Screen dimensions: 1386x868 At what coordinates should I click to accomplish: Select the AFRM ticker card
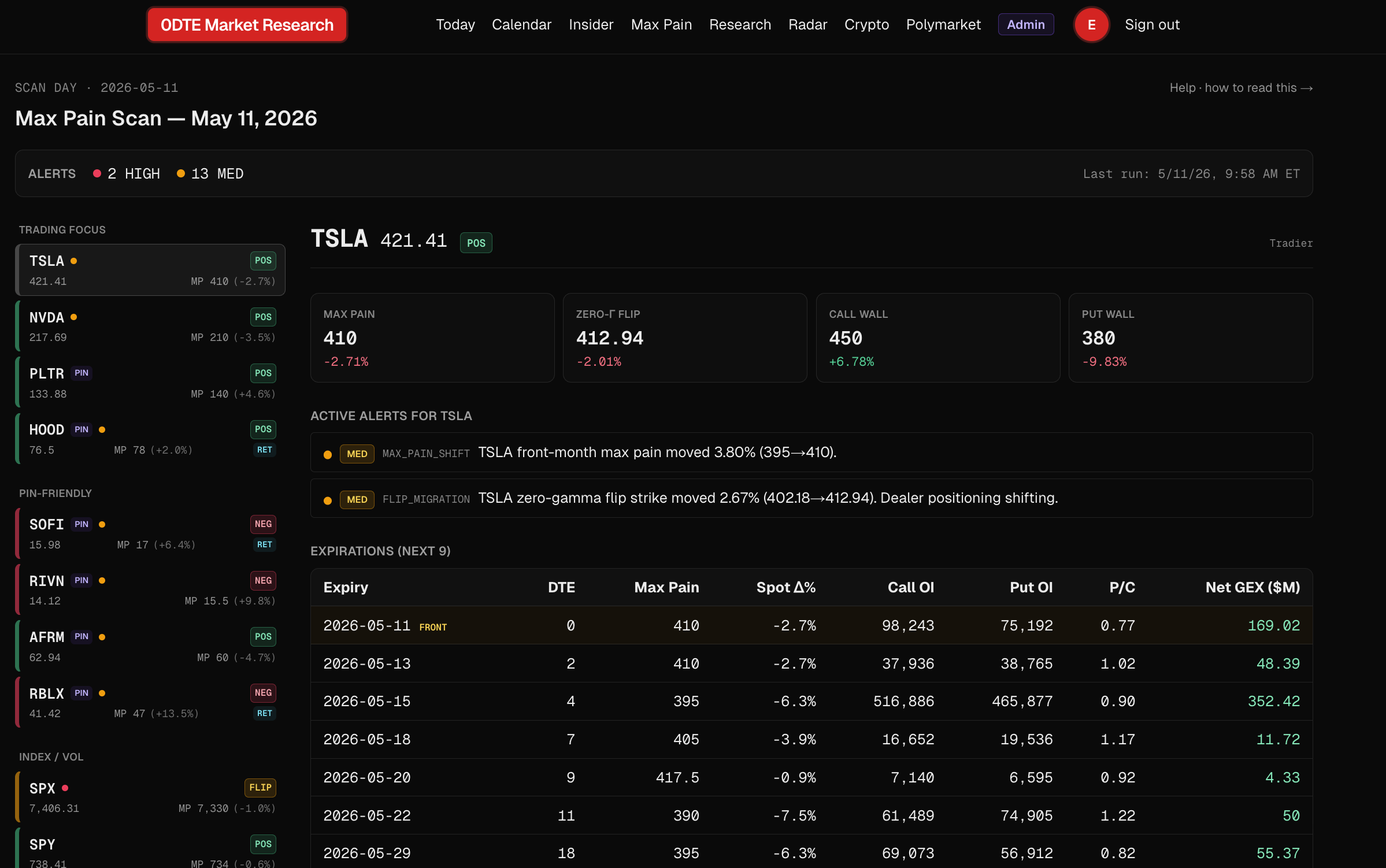click(x=150, y=647)
